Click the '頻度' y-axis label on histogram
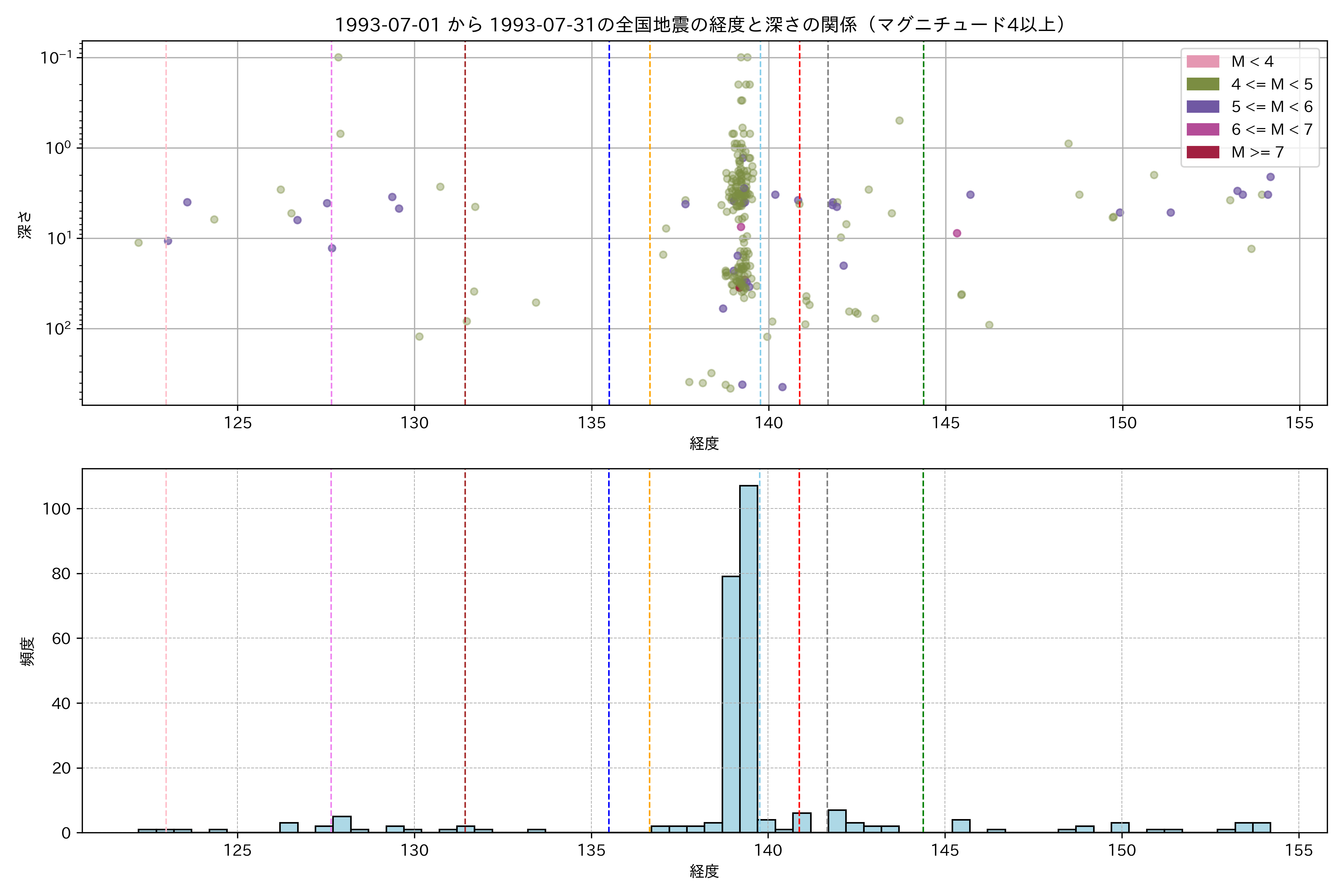The height and width of the screenshot is (896, 1344). tap(27, 651)
